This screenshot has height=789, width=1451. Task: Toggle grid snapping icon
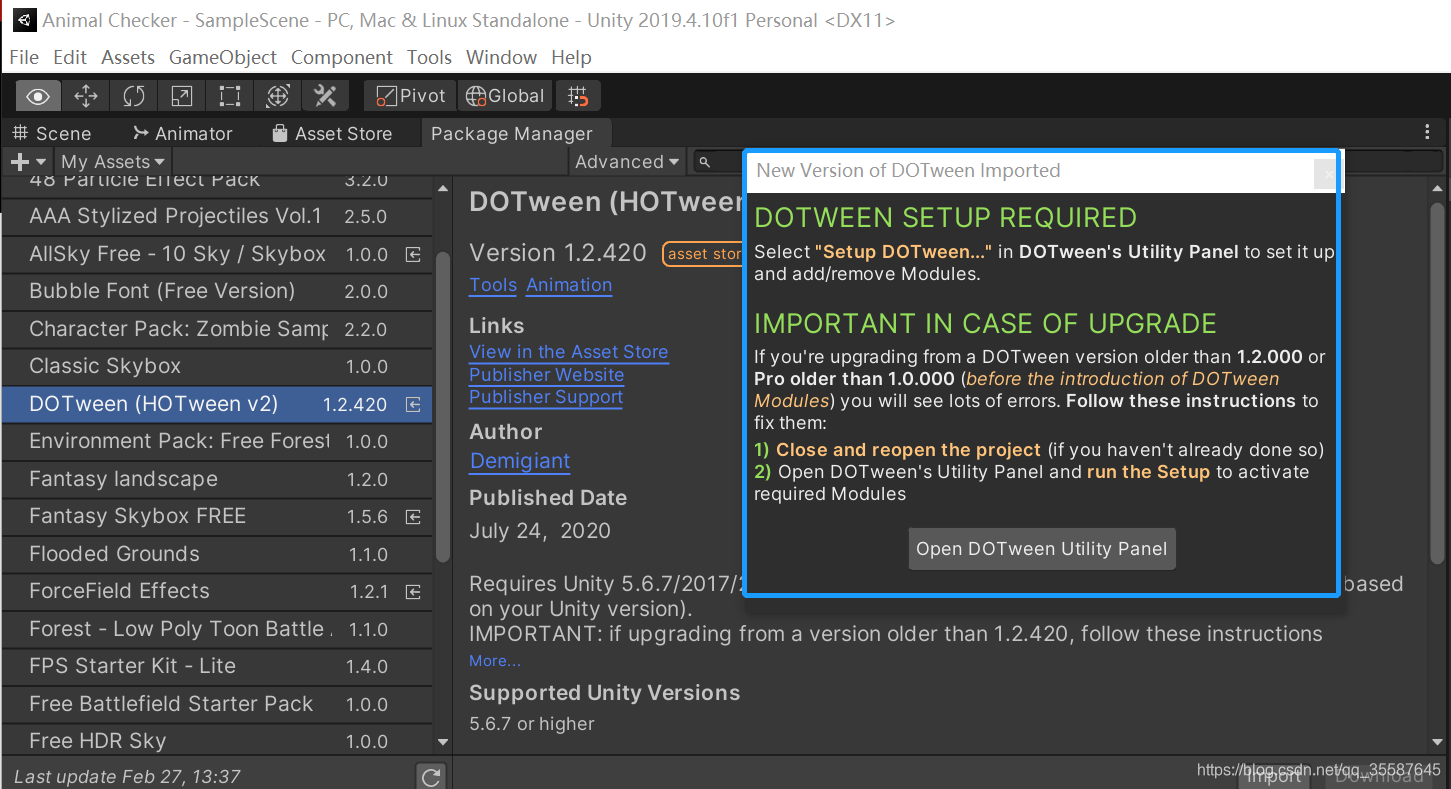tap(578, 96)
